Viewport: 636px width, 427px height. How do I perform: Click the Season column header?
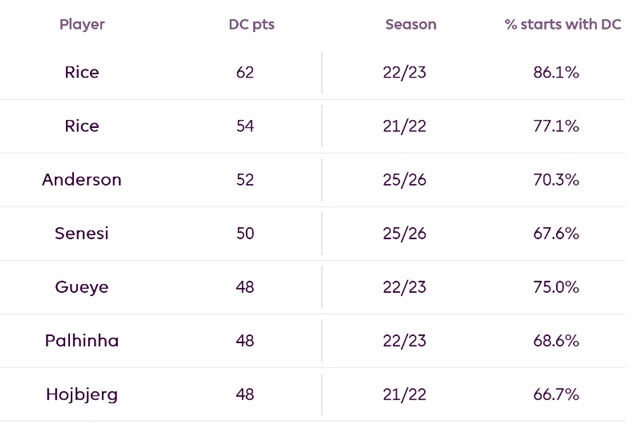(x=410, y=24)
